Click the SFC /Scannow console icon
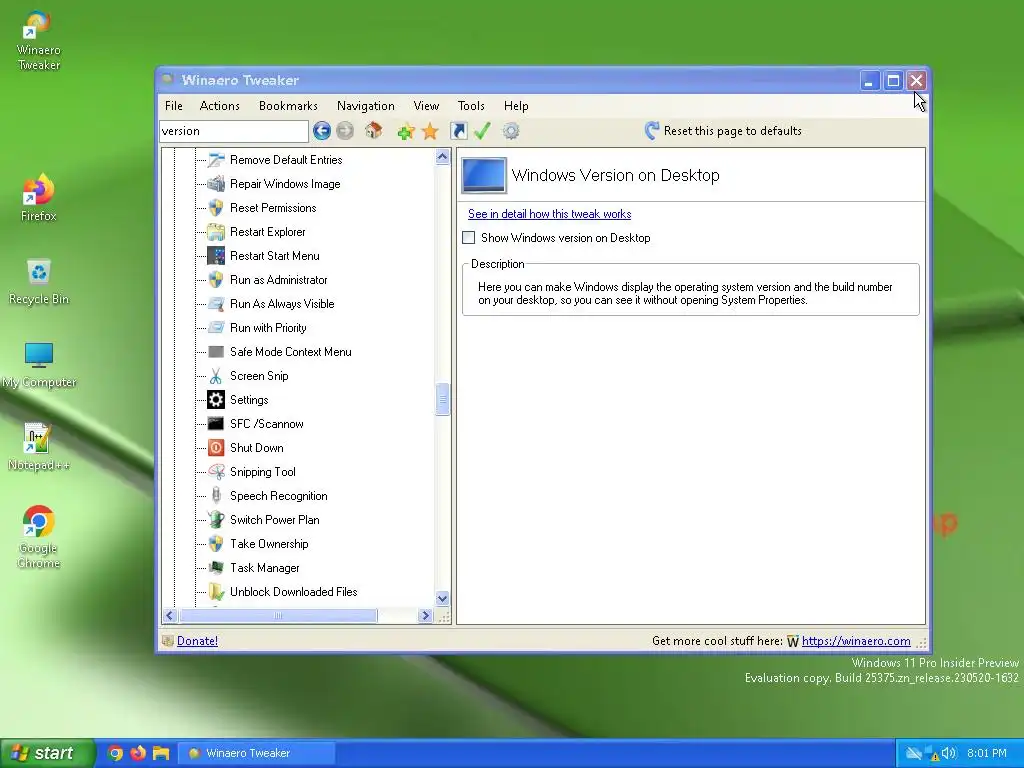The image size is (1024, 768). point(216,424)
